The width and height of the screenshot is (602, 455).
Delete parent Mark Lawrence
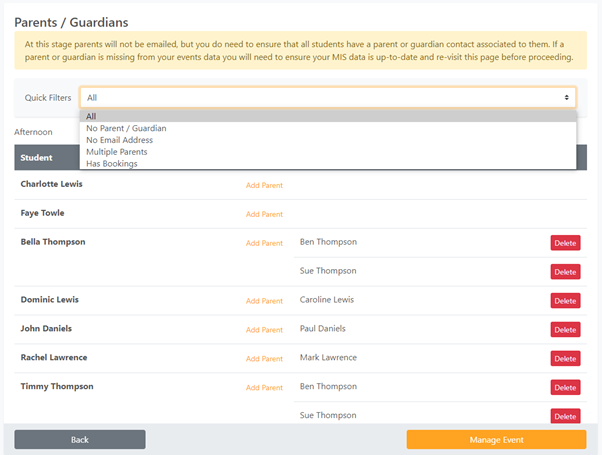(565, 359)
